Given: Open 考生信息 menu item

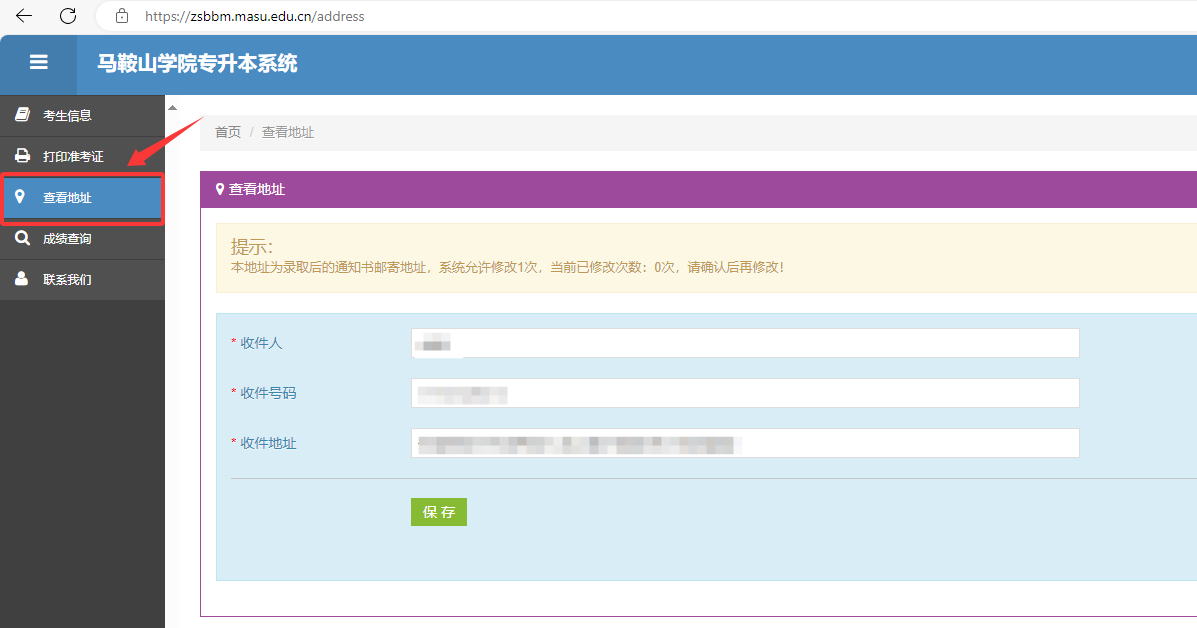Looking at the screenshot, I should click(67, 115).
